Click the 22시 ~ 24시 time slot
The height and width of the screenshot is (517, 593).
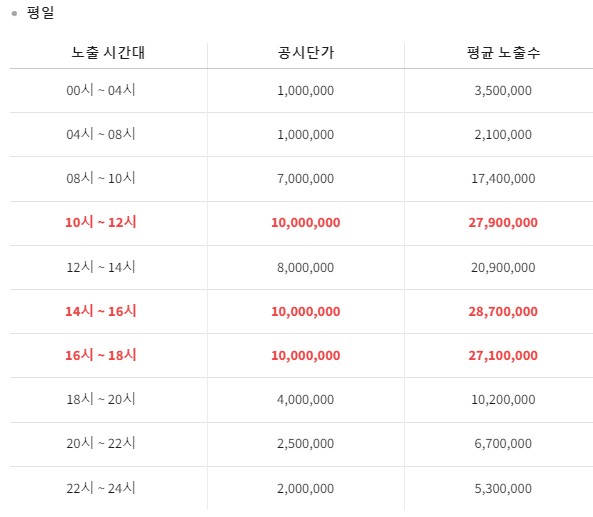pyautogui.click(x=101, y=488)
